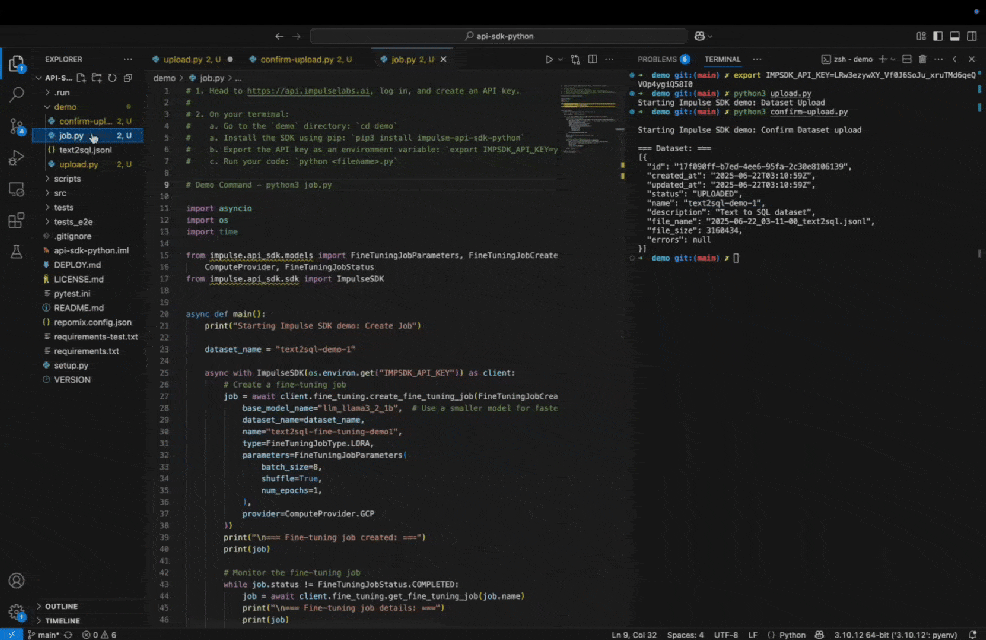Open the Customize Layout icon
Screen dimensions: 986x640
pos(921,36)
